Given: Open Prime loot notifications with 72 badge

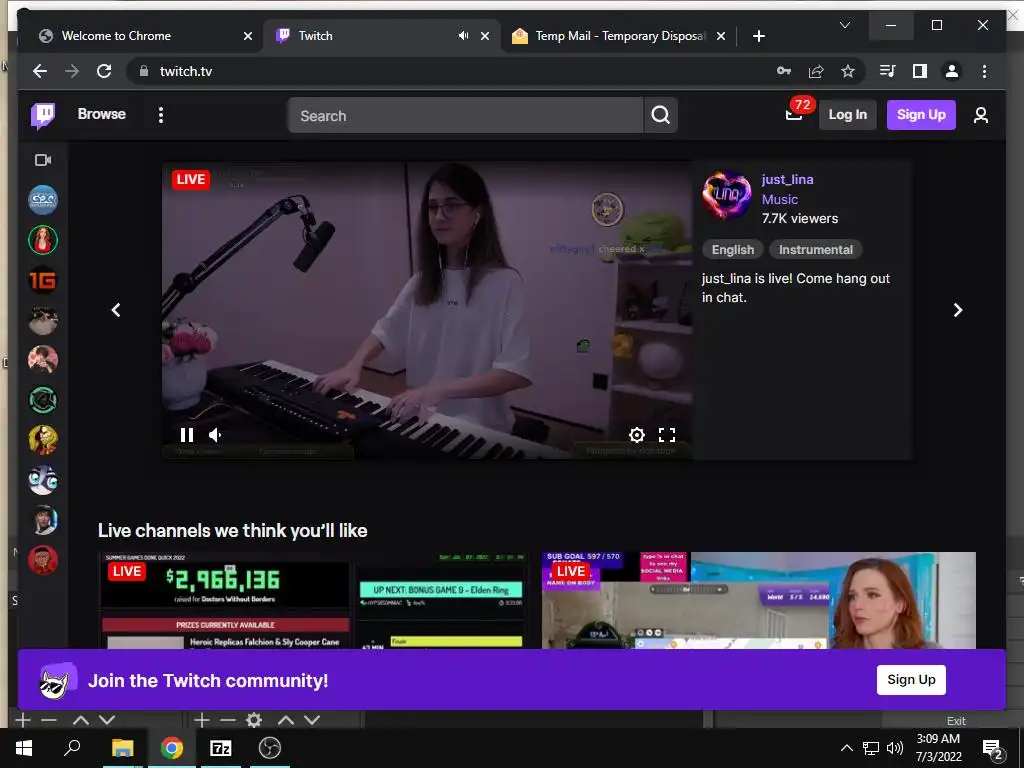Looking at the screenshot, I should 794,114.
